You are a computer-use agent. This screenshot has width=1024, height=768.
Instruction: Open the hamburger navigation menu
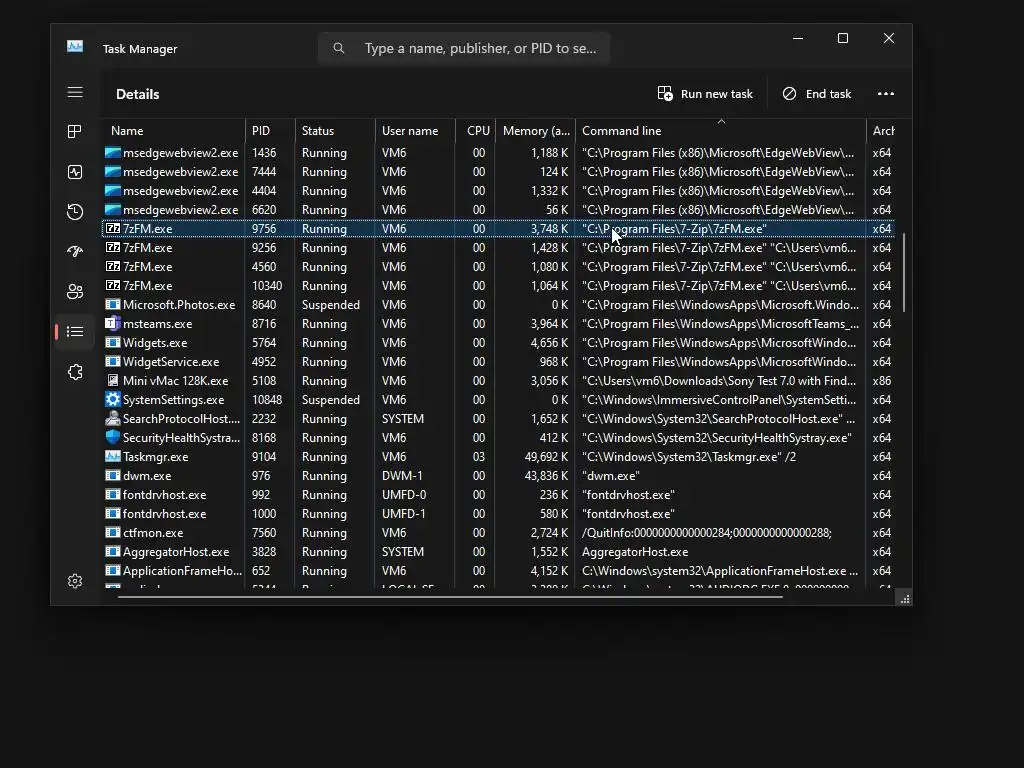(75, 92)
